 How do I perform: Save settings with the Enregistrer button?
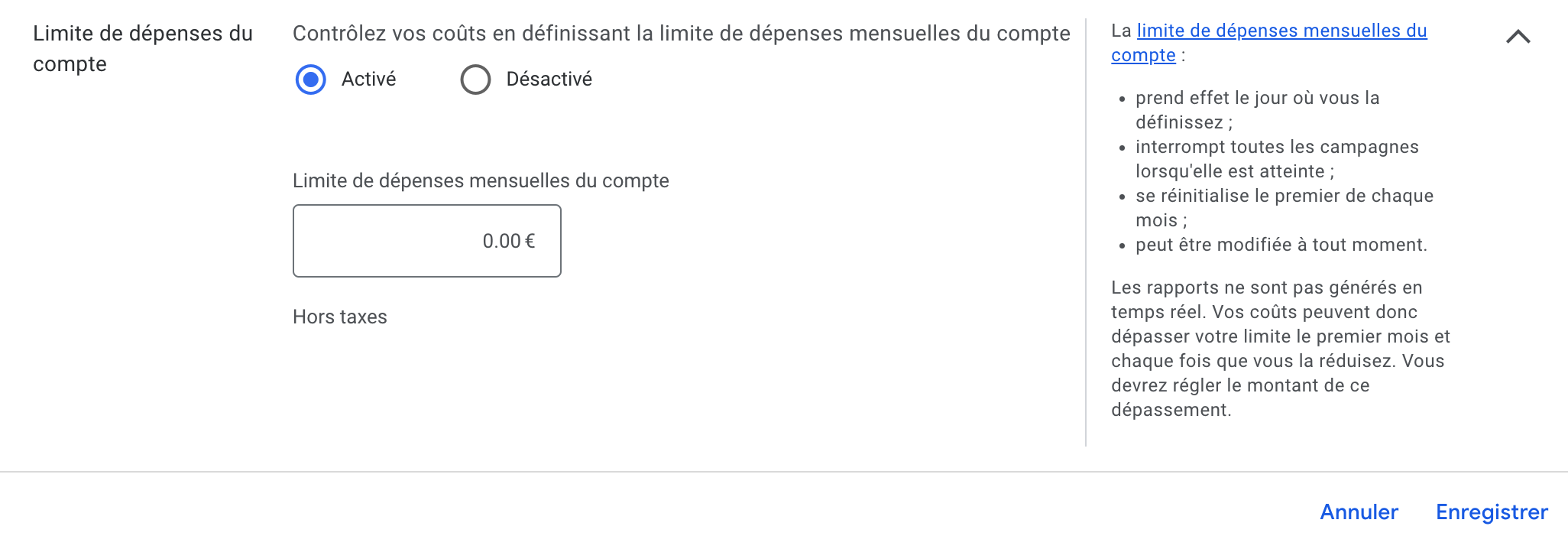(x=1491, y=512)
